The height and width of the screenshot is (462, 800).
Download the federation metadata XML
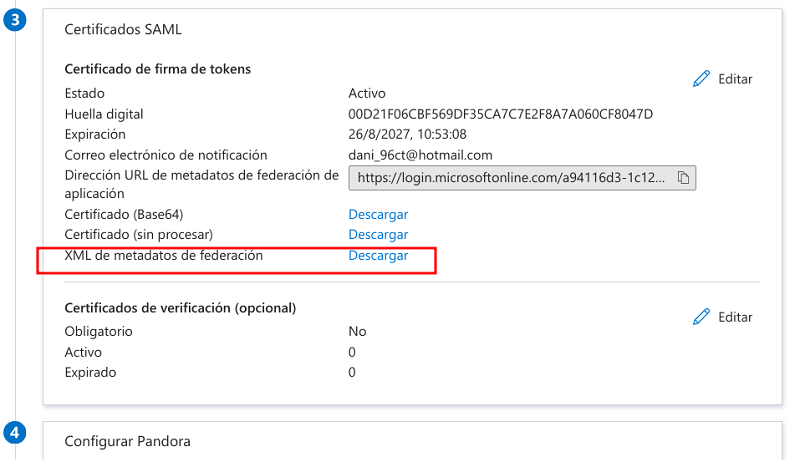[x=378, y=255]
